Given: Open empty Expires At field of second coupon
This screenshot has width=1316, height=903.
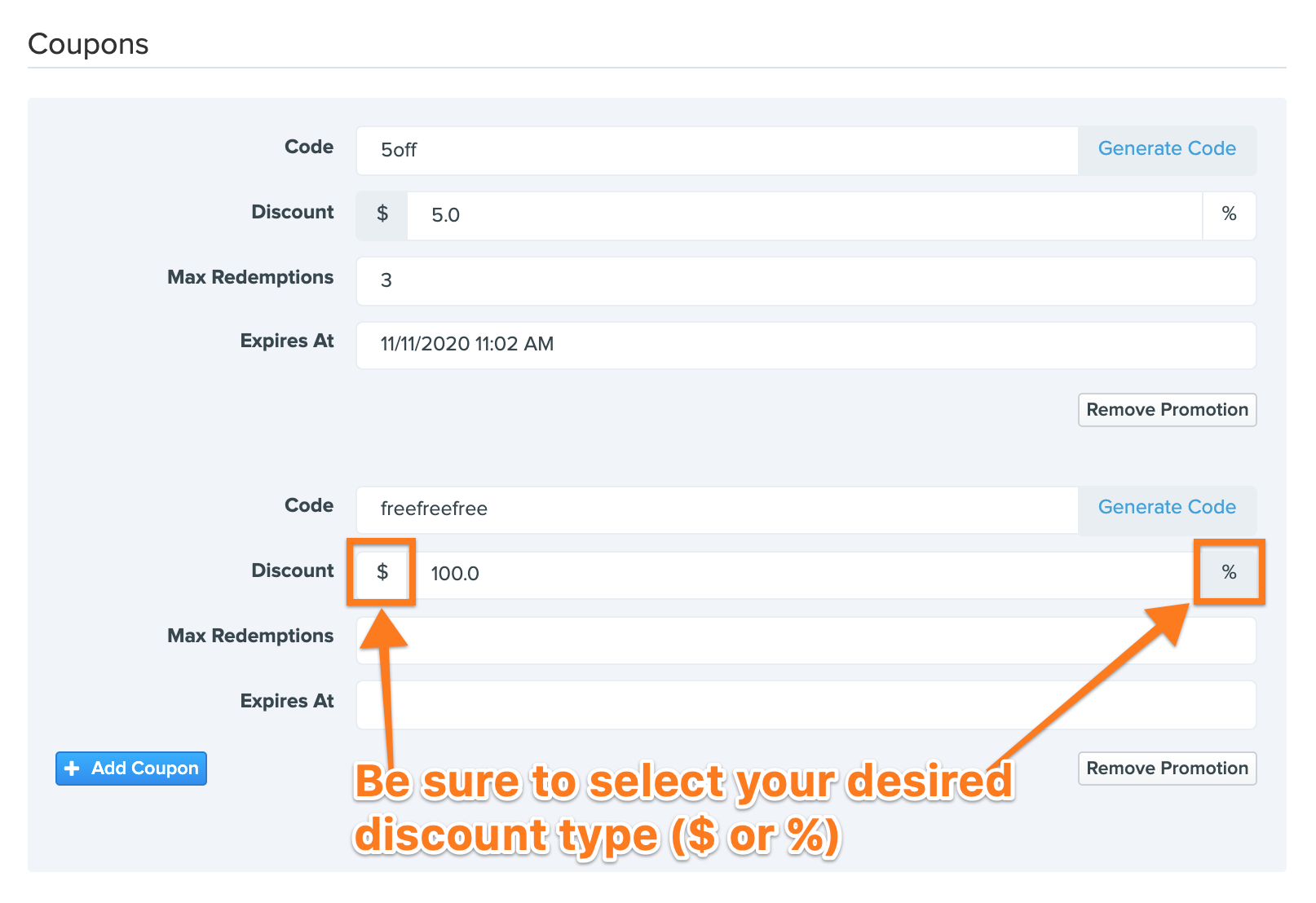Looking at the screenshot, I should (x=806, y=704).
